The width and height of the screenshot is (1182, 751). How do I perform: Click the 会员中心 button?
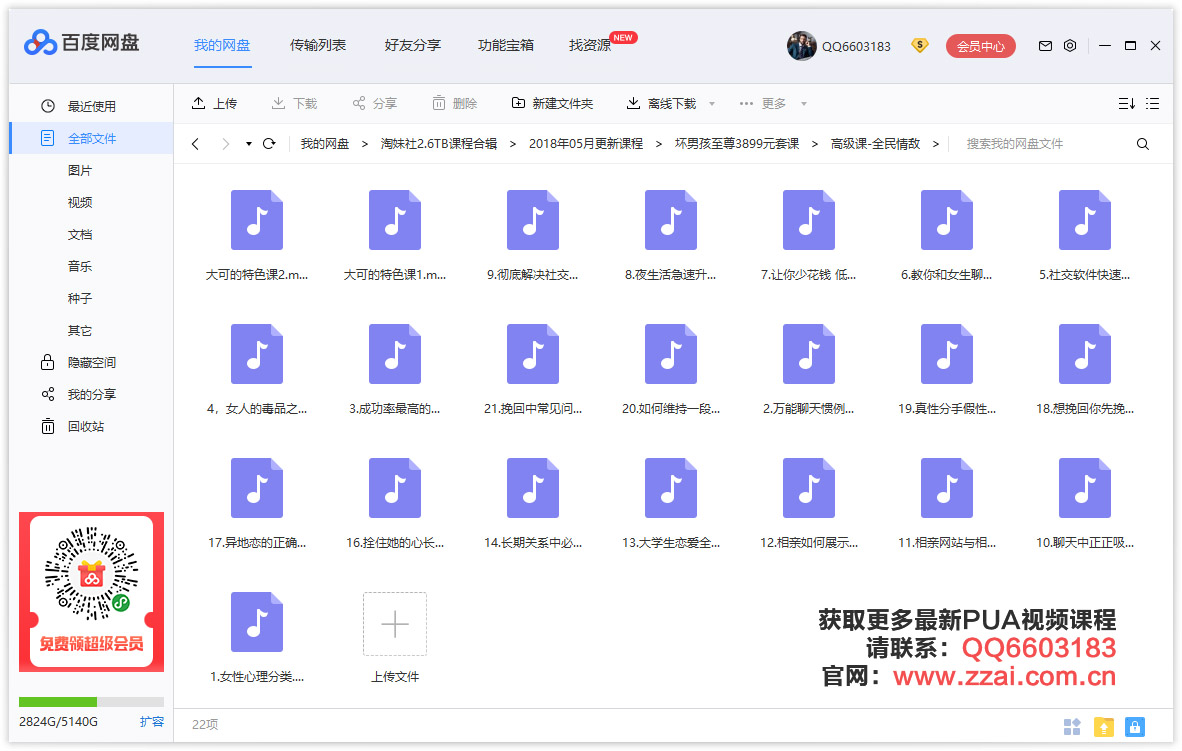(x=981, y=46)
